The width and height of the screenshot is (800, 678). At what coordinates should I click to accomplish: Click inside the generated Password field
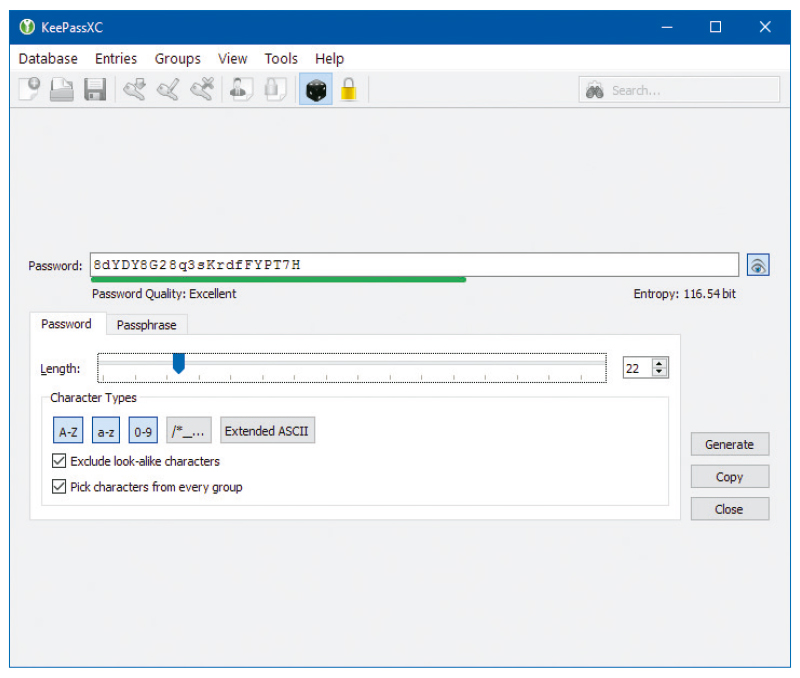pos(414,265)
